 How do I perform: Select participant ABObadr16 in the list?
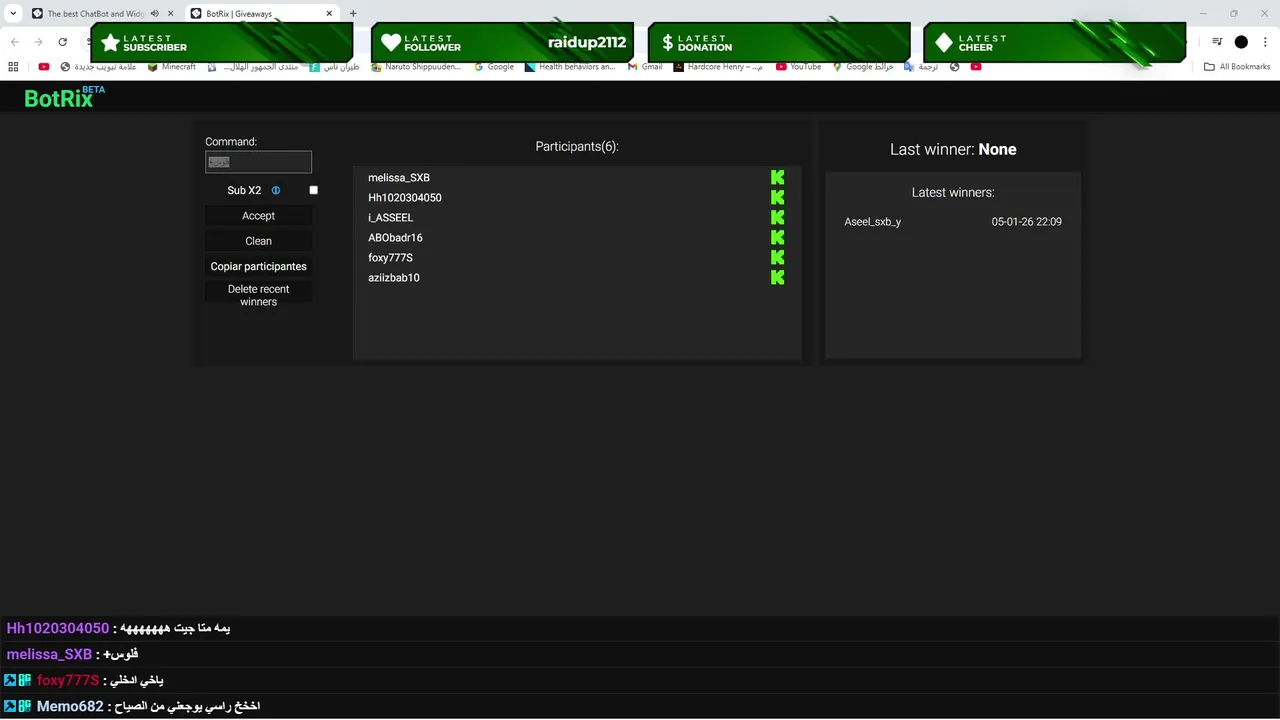[x=395, y=238]
